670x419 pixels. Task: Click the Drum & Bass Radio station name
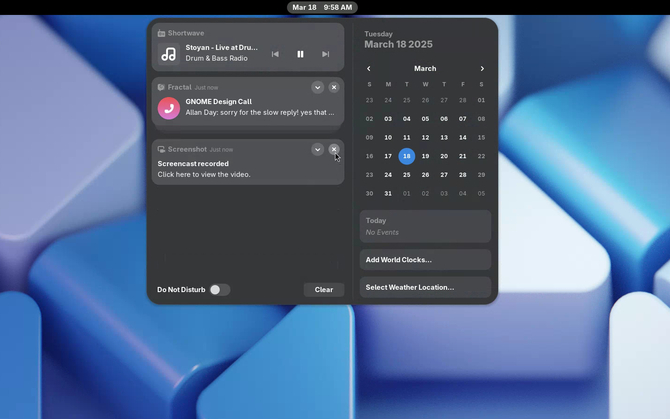217,58
